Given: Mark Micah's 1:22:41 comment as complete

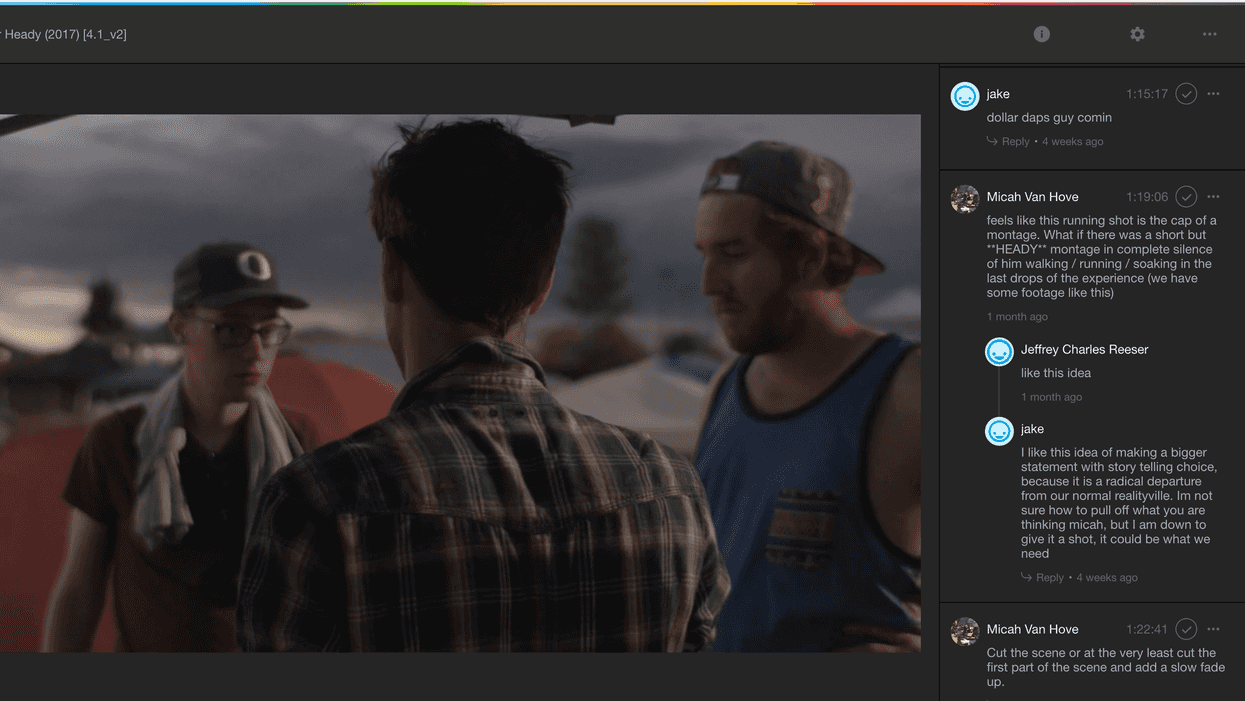Looking at the screenshot, I should [x=1186, y=629].
